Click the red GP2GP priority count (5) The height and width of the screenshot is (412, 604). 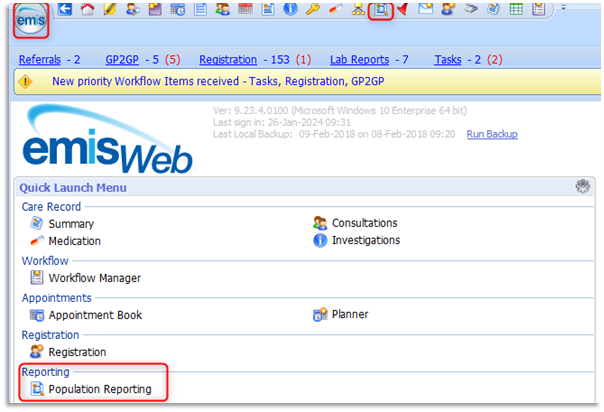(173, 60)
